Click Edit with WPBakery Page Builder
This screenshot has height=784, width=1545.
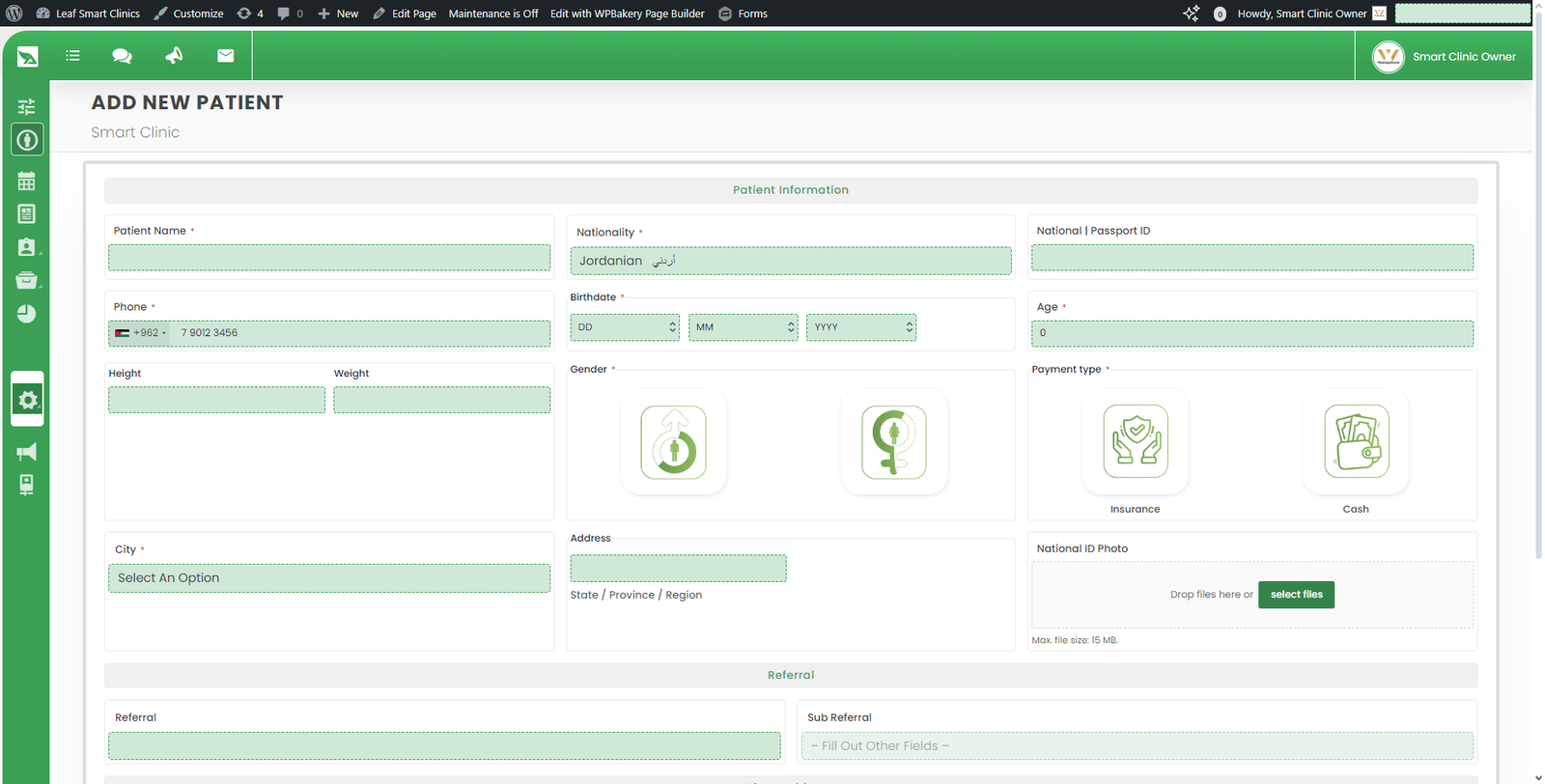coord(627,14)
